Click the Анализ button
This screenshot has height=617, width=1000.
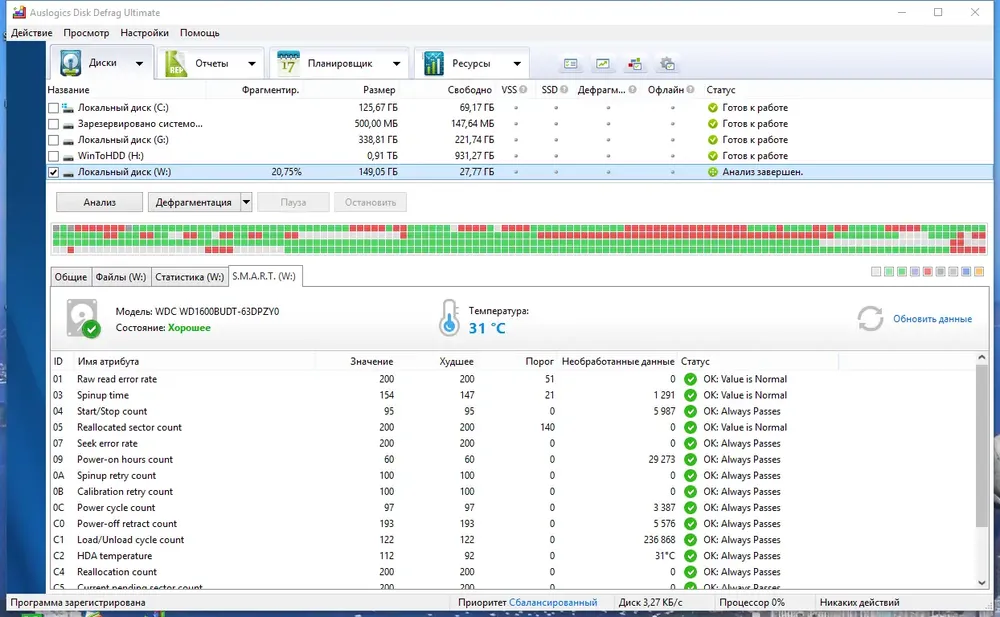pyautogui.click(x=99, y=202)
